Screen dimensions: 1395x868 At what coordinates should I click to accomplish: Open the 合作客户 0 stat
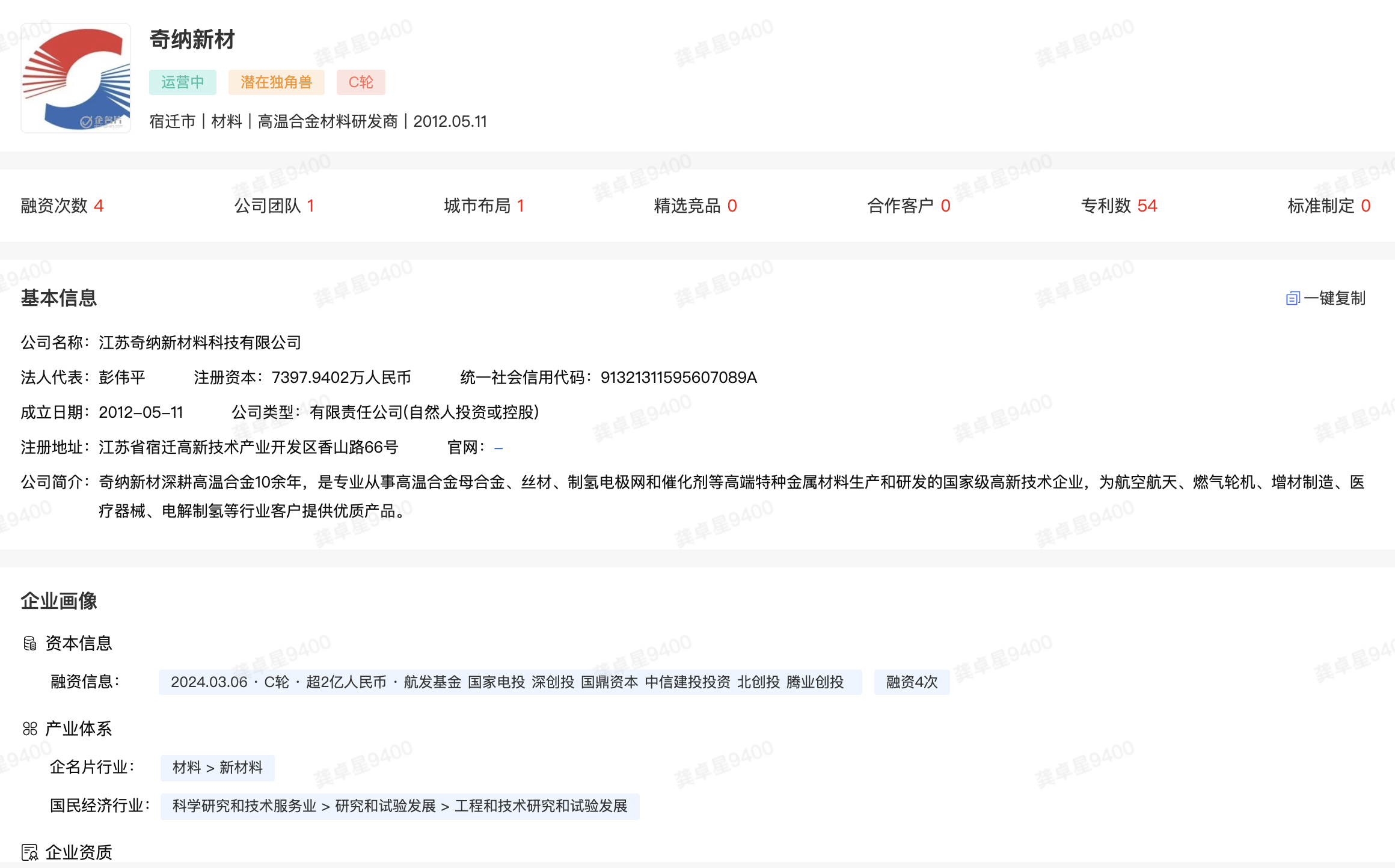[909, 206]
